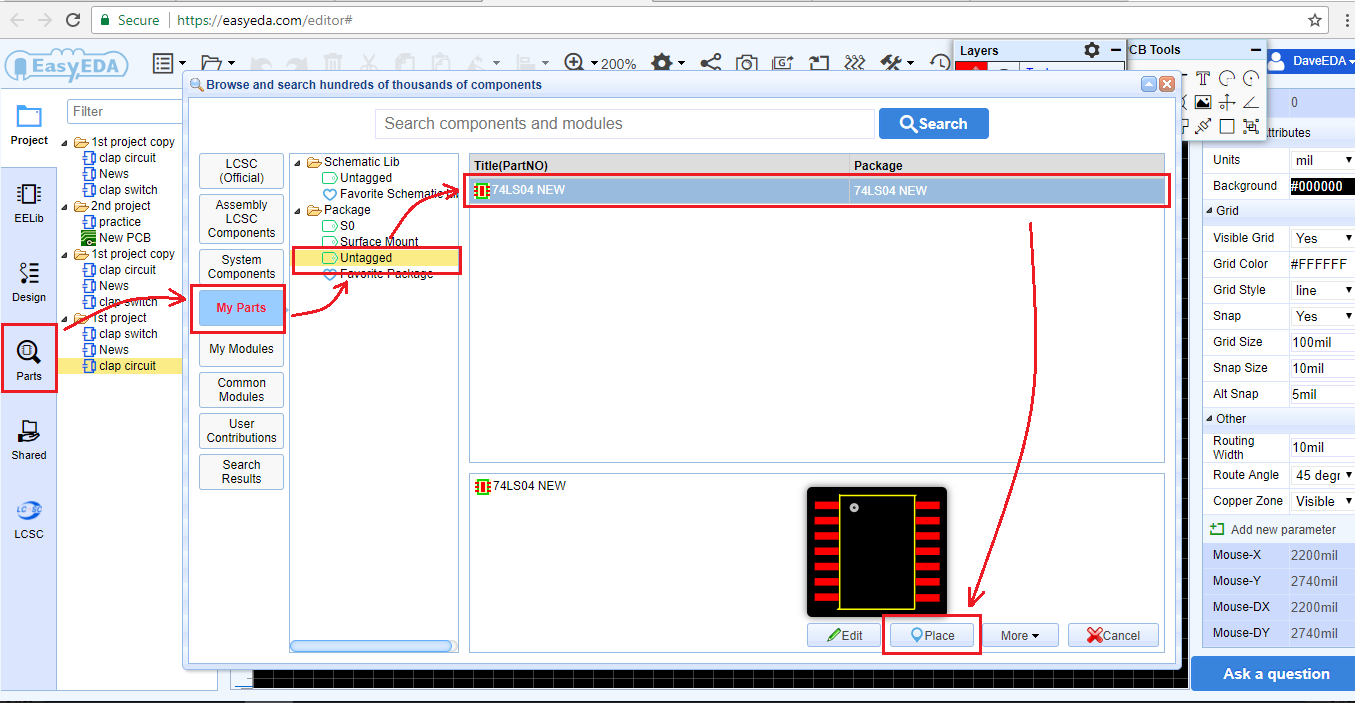Open the More dropdown button
1355x703 pixels.
(x=1018, y=635)
